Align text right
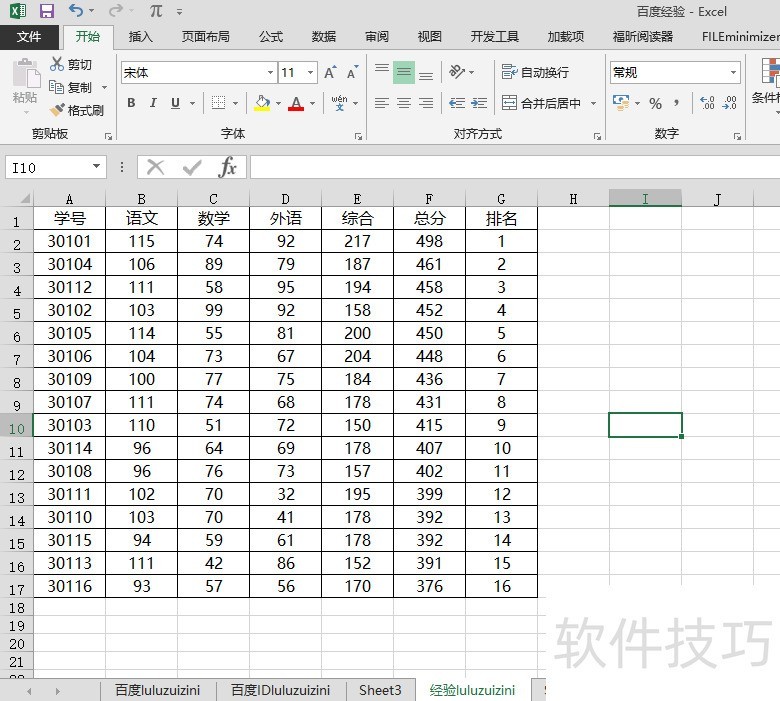780x701 pixels. point(425,103)
